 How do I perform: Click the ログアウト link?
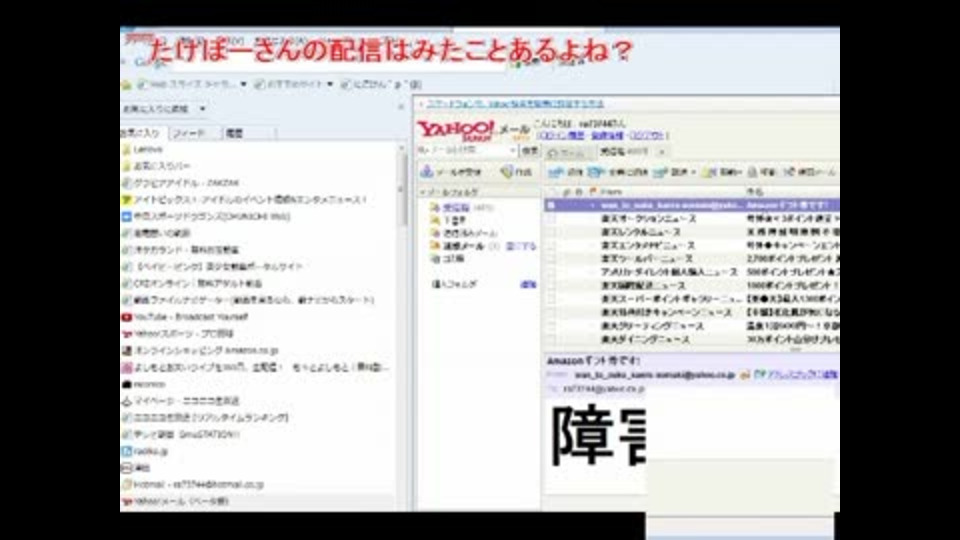point(646,135)
